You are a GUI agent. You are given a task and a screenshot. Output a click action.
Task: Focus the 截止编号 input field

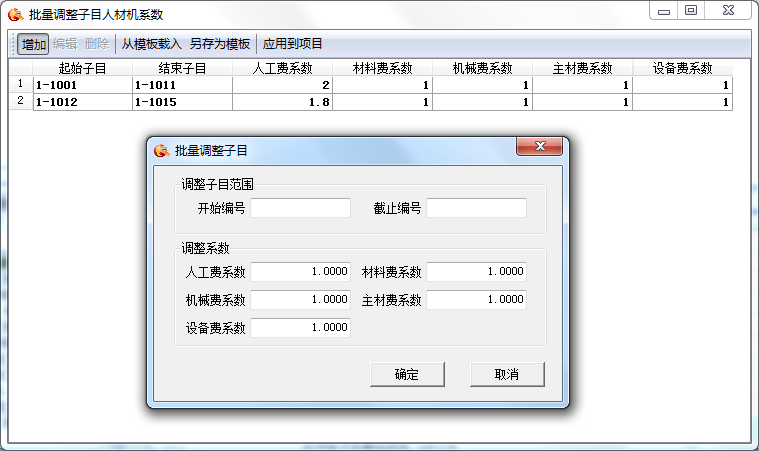pyautogui.click(x=476, y=208)
